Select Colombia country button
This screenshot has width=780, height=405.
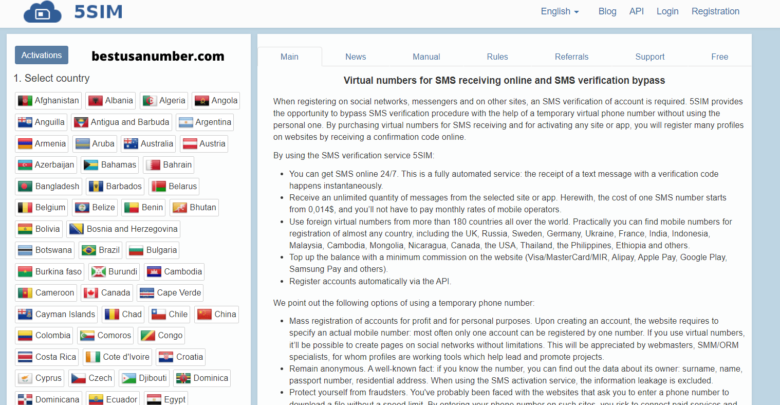[x=44, y=336]
